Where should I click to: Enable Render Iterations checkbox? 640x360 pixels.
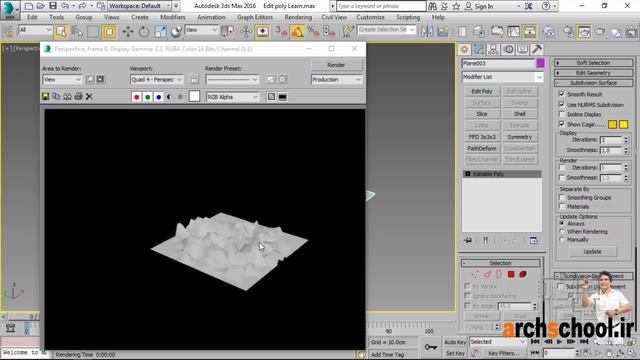[562, 167]
